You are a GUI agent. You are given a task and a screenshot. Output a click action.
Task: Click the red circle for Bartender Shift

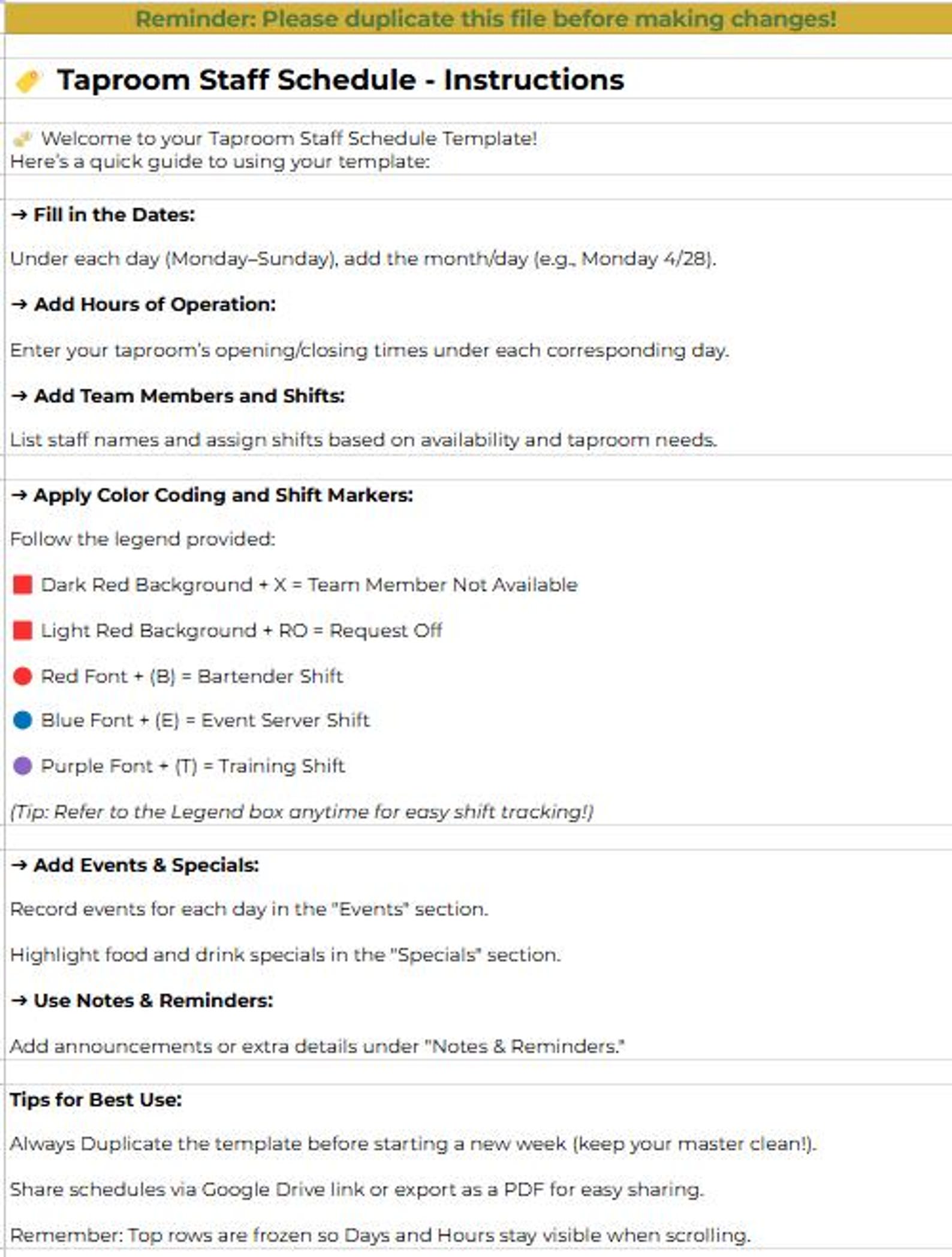[x=22, y=676]
